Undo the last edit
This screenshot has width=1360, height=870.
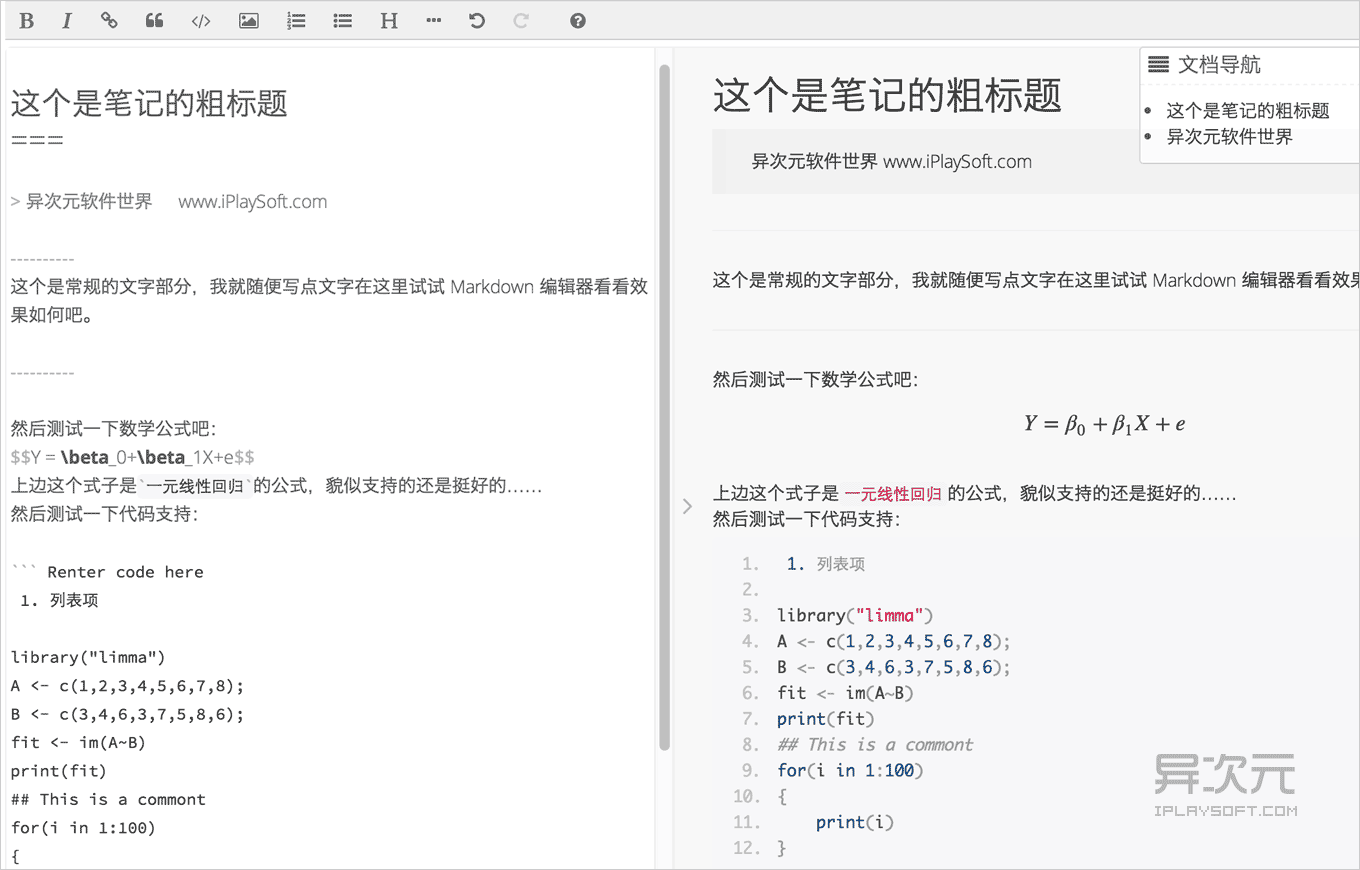(477, 20)
